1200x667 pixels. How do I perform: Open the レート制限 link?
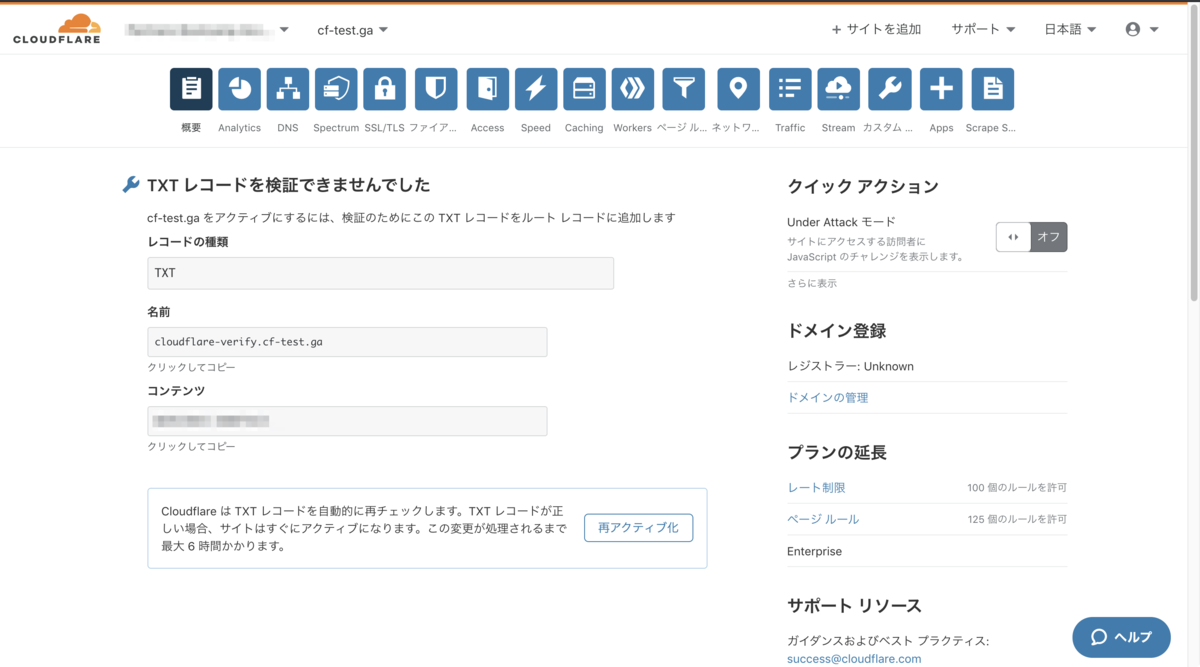(x=817, y=488)
